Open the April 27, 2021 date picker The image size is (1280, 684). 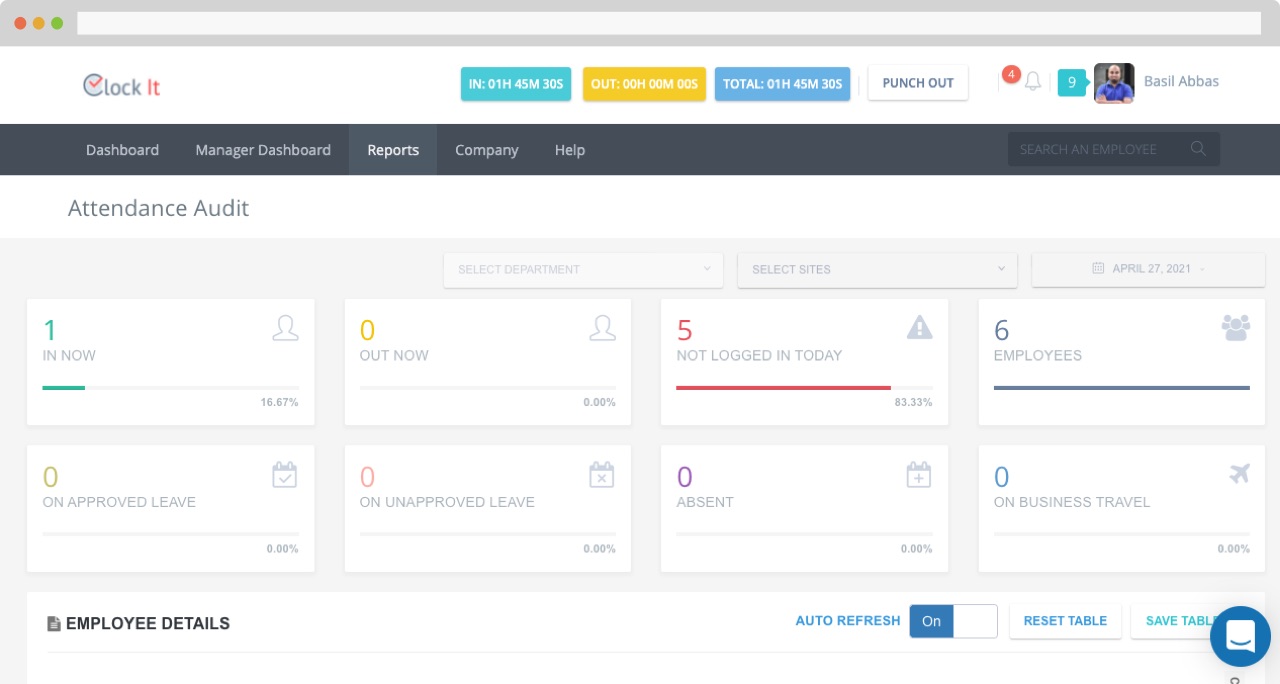(1147, 269)
